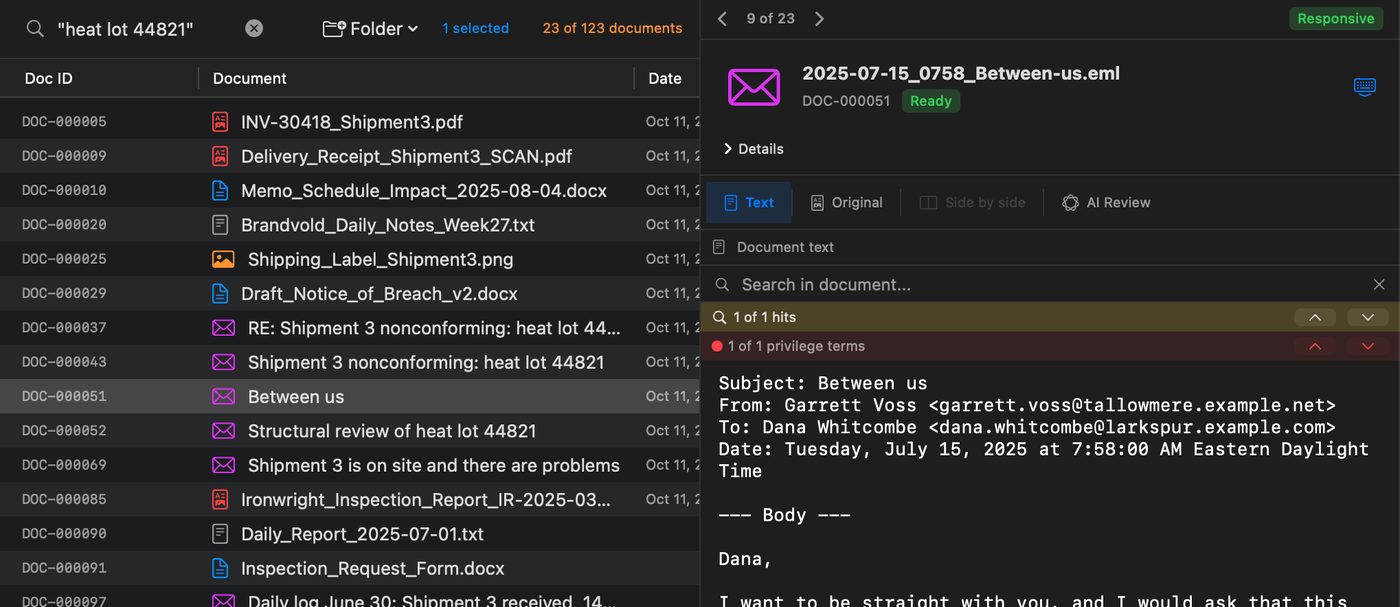The width and height of the screenshot is (1400, 607).
Task: Click the "1 selected" indicator
Action: click(476, 28)
